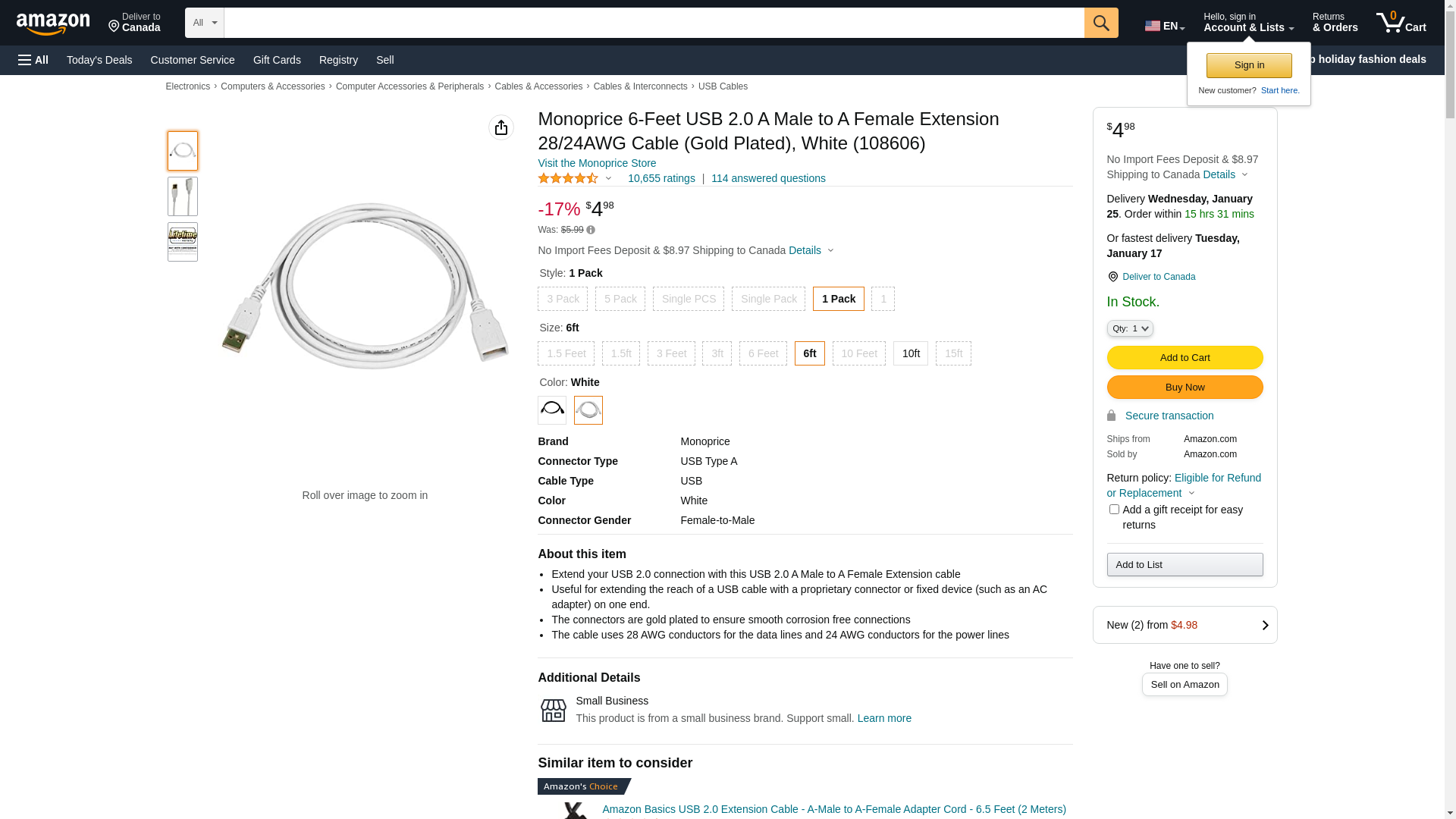Image resolution: width=1456 pixels, height=819 pixels.
Task: Check the gift receipt checkbox
Action: point(1114,510)
